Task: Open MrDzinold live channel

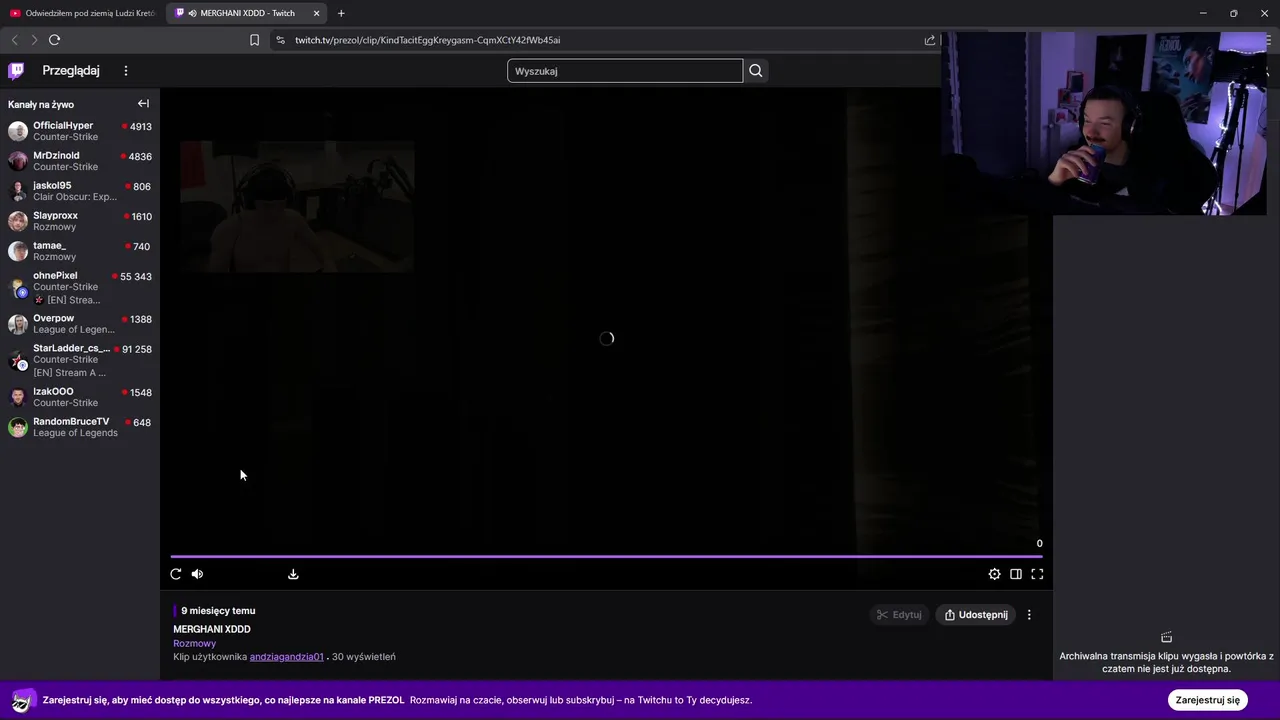Action: (x=80, y=161)
